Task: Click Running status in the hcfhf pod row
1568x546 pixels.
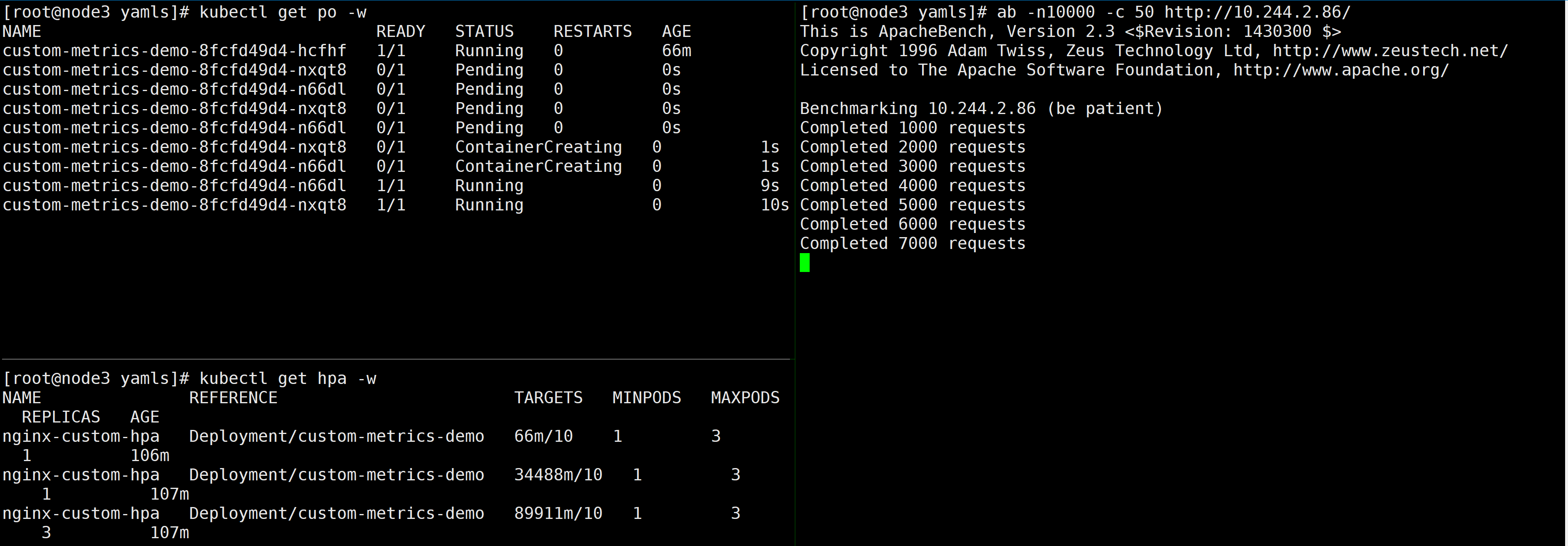Action: (x=490, y=50)
